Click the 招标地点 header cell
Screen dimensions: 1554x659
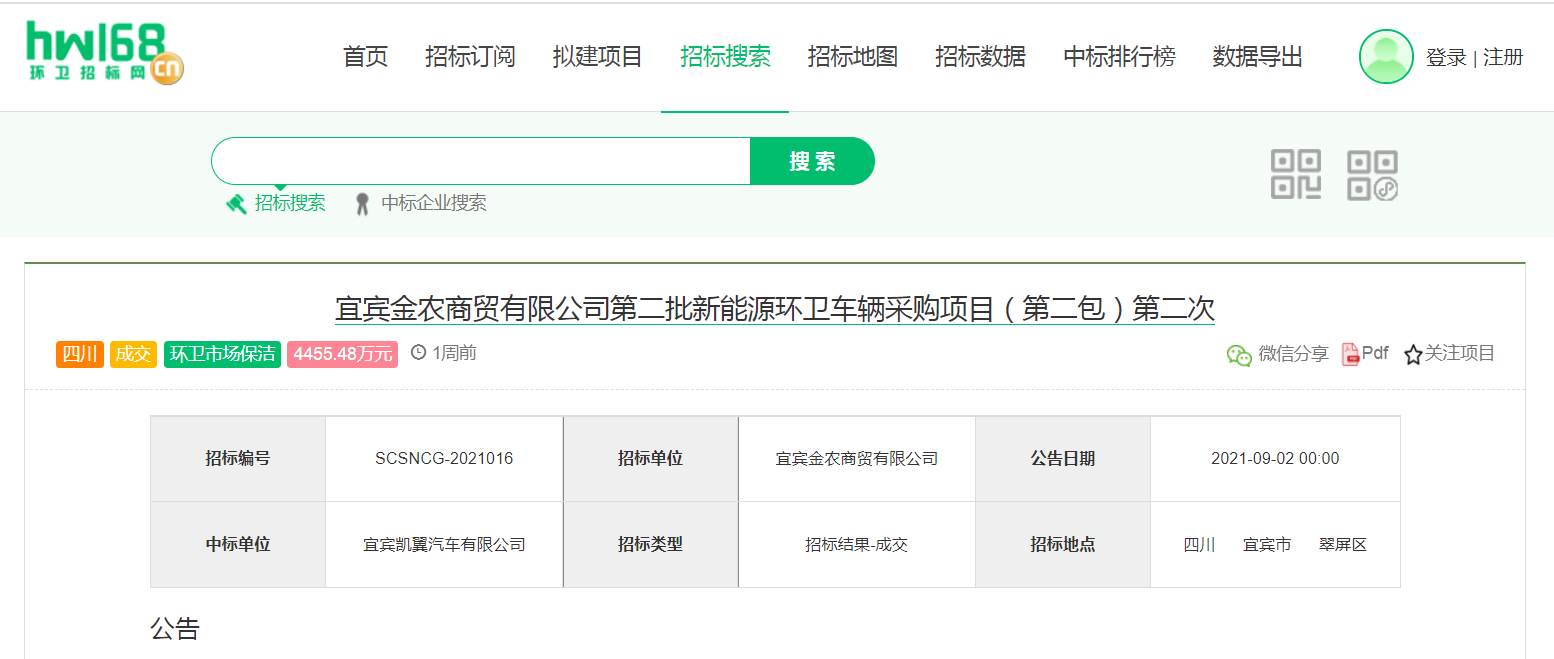pos(1063,545)
